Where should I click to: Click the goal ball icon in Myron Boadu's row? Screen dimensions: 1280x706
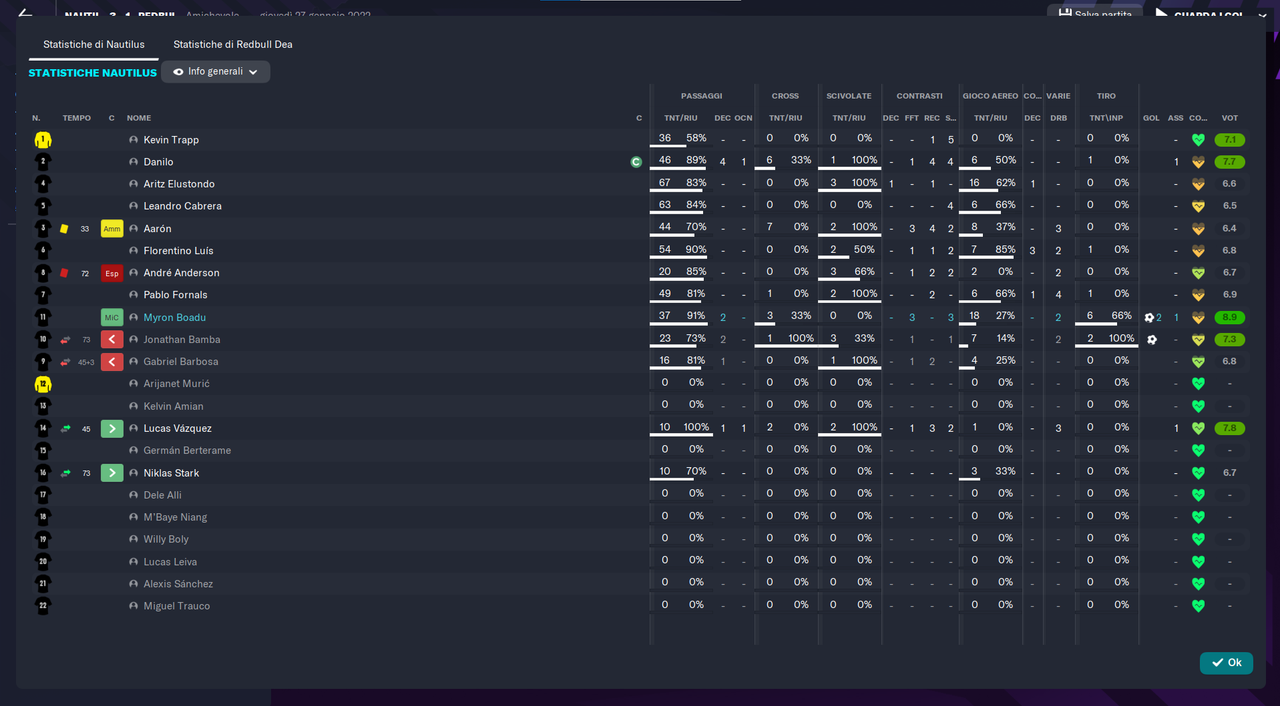pyautogui.click(x=1150, y=317)
